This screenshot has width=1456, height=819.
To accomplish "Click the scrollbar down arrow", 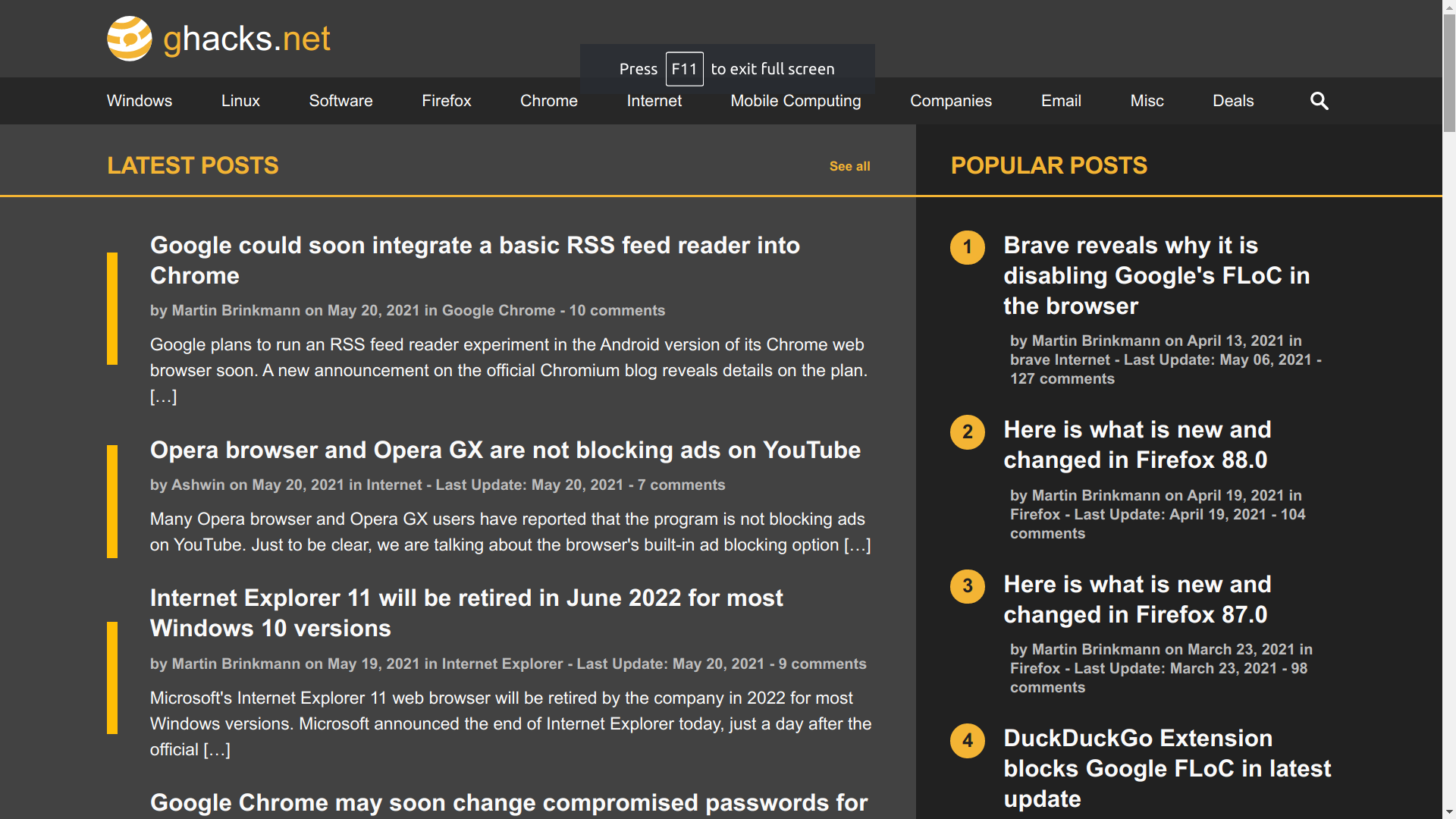I will (x=1448, y=812).
